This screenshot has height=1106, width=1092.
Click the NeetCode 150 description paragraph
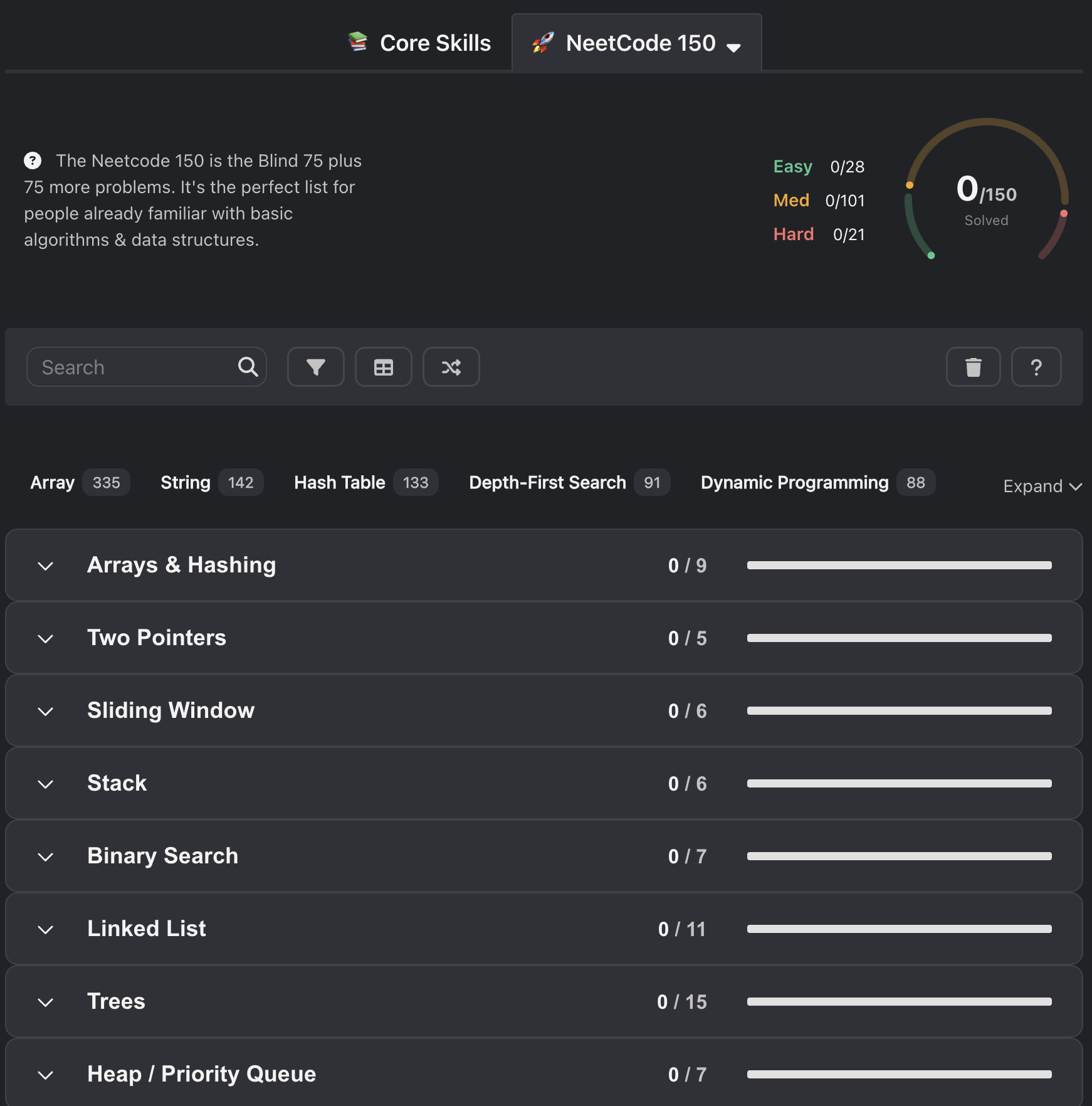[193, 200]
